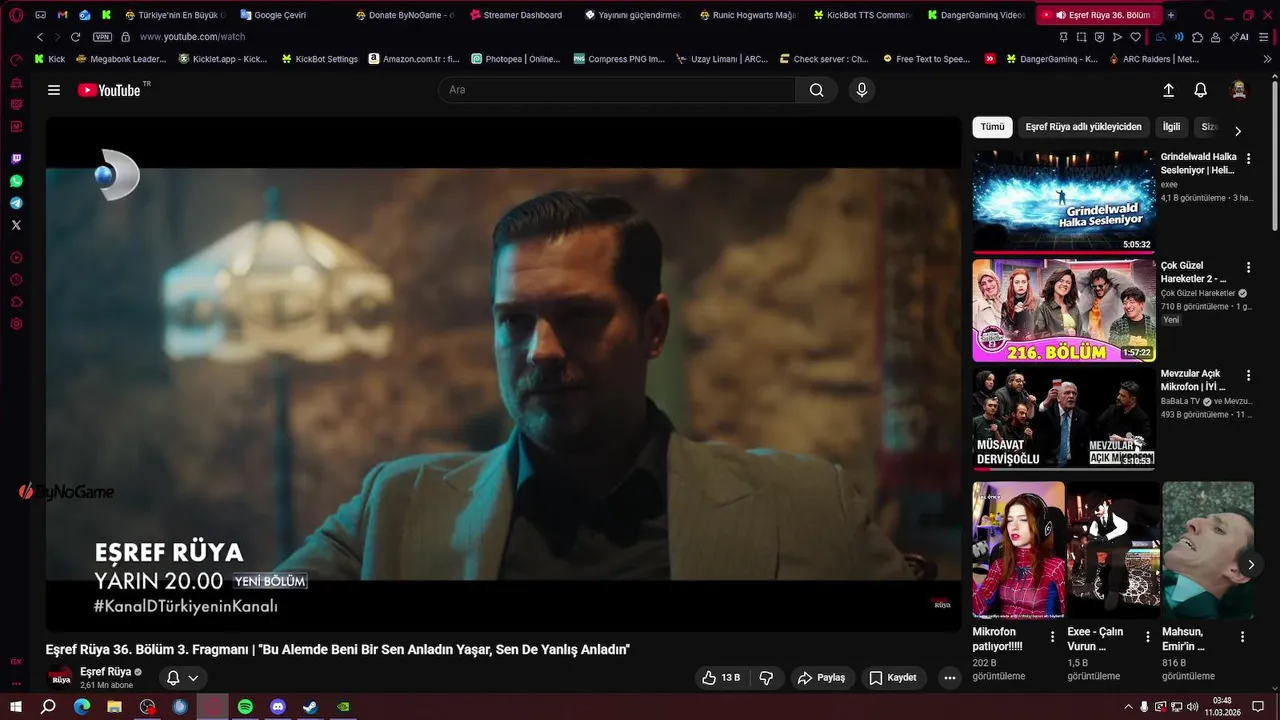Open options for Çok Güzel Hareketler video
This screenshot has width=1280, height=720.
pos(1248,267)
